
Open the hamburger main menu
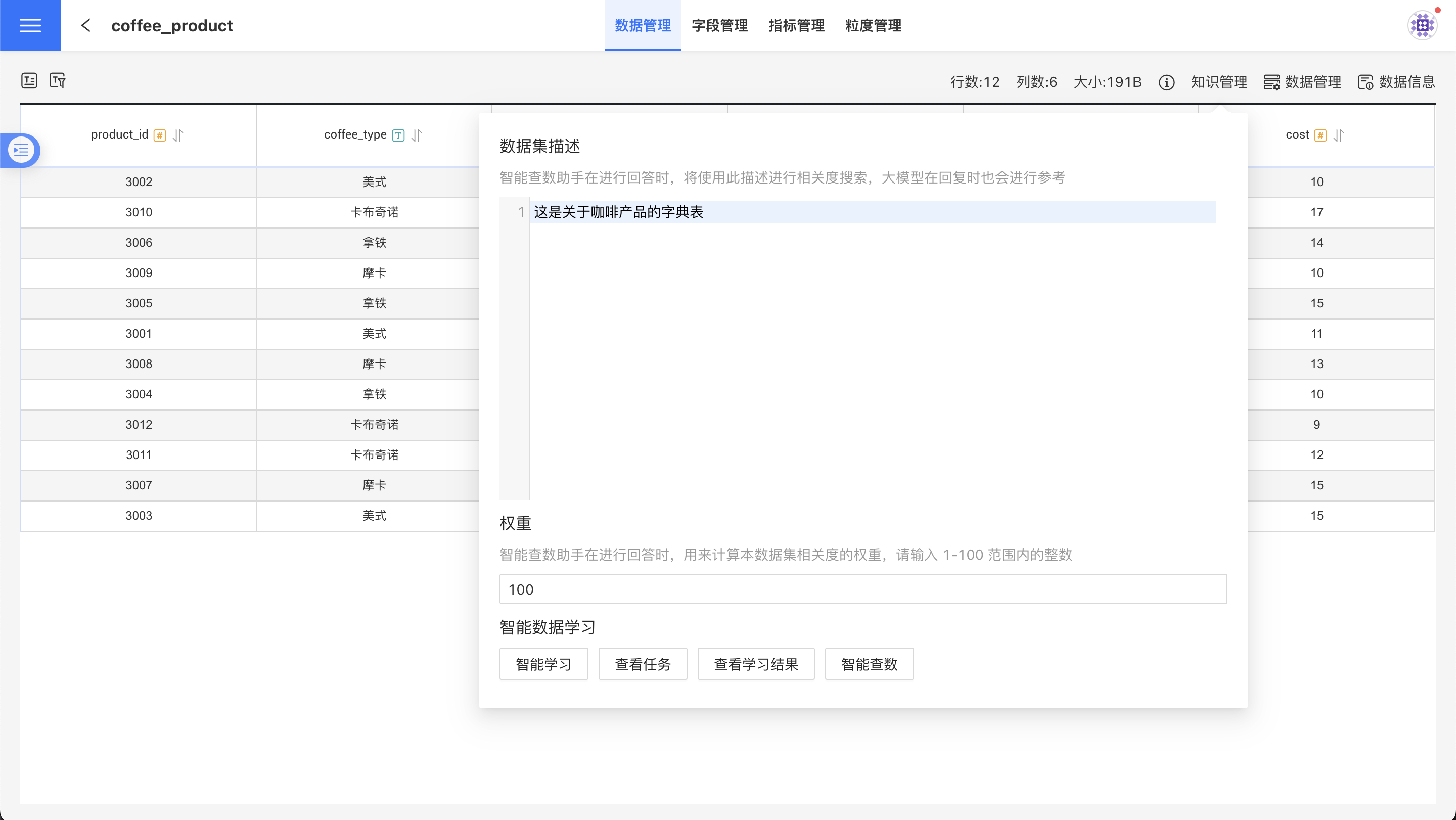coord(30,25)
